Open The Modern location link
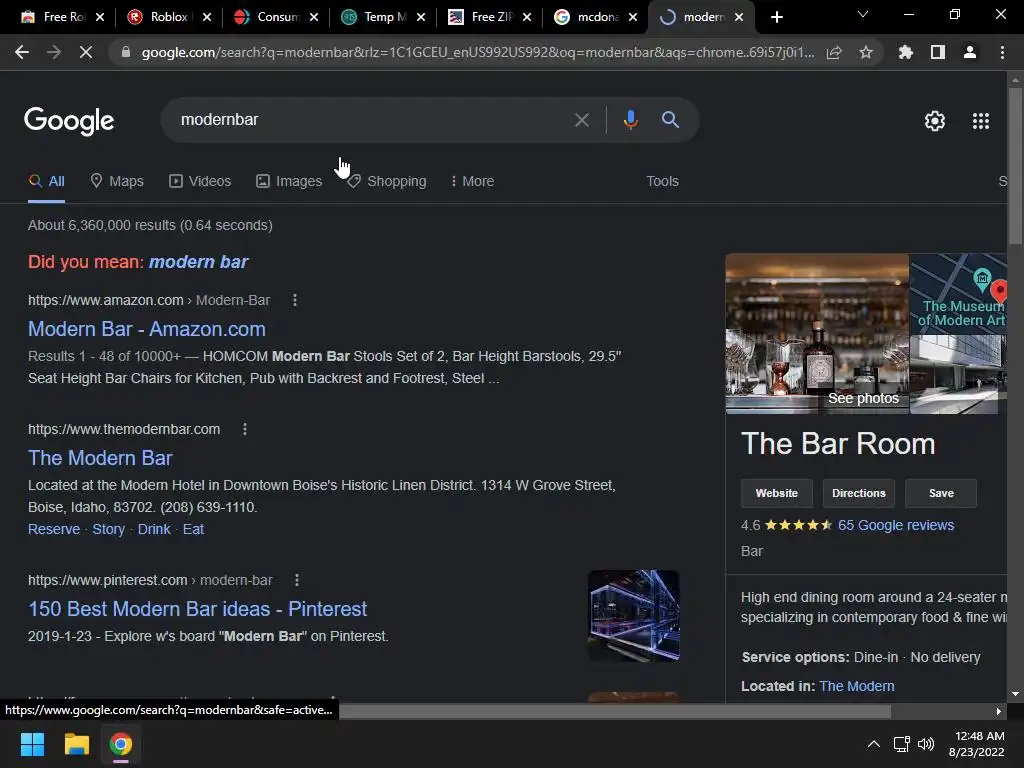The width and height of the screenshot is (1024, 768). [856, 686]
